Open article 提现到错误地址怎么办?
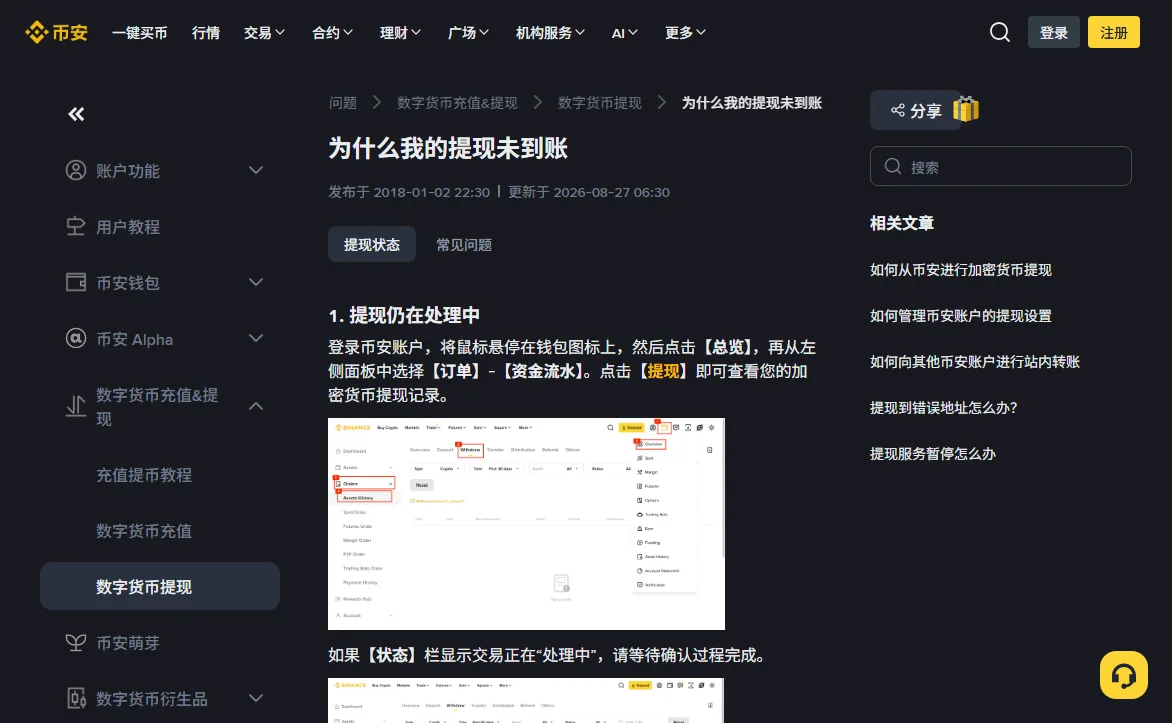1172x723 pixels. [x=943, y=407]
